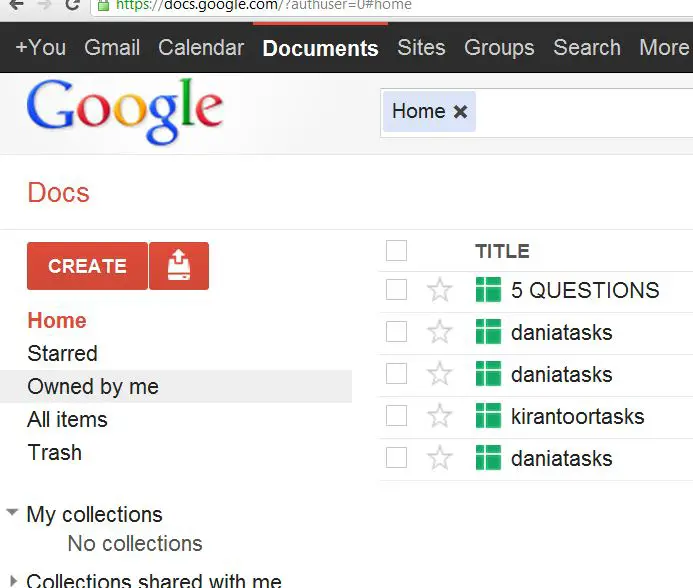This screenshot has height=588, width=693.
Task: Click the spreadsheet icon beside kirantoortasks
Action: [x=488, y=416]
